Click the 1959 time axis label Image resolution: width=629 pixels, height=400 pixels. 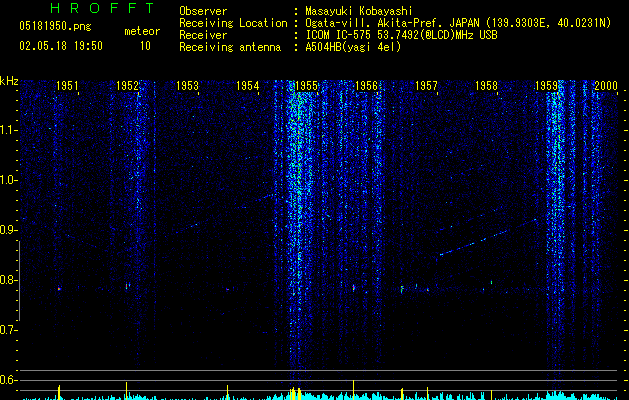[546, 85]
